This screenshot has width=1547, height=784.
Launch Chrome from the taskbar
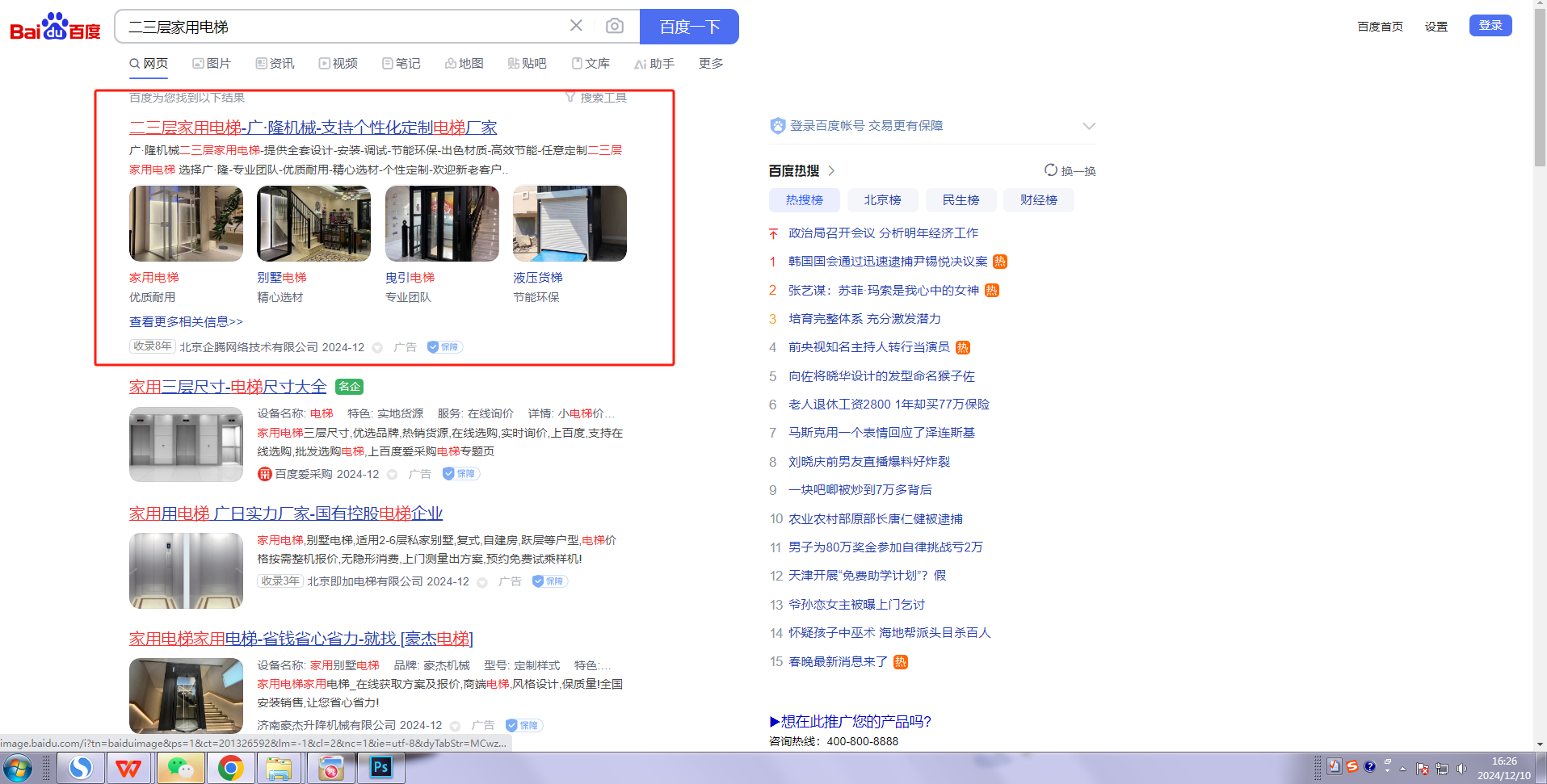point(230,767)
